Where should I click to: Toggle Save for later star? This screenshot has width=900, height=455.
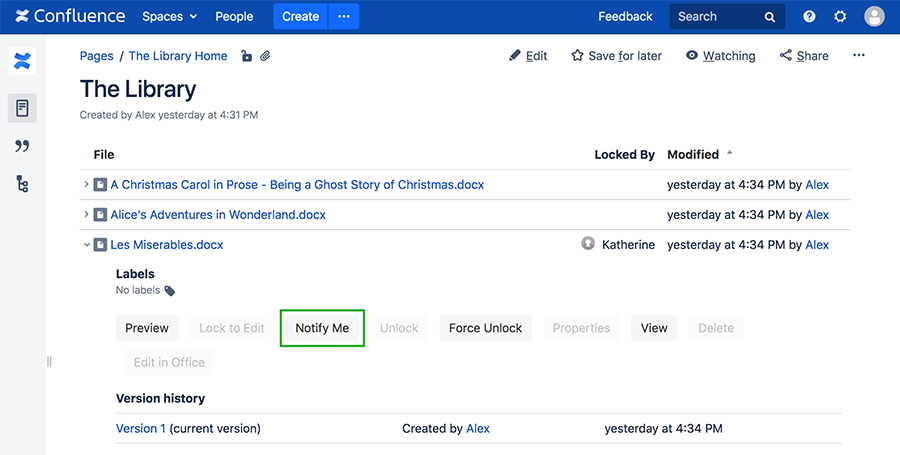[x=616, y=56]
